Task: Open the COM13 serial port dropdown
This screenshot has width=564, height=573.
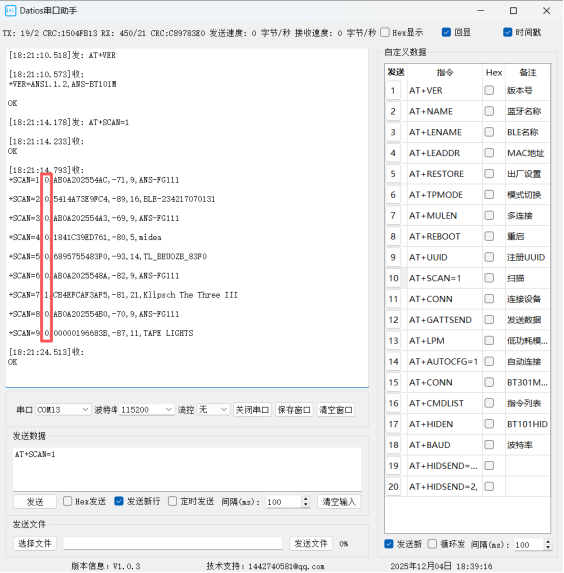Action: (63, 410)
